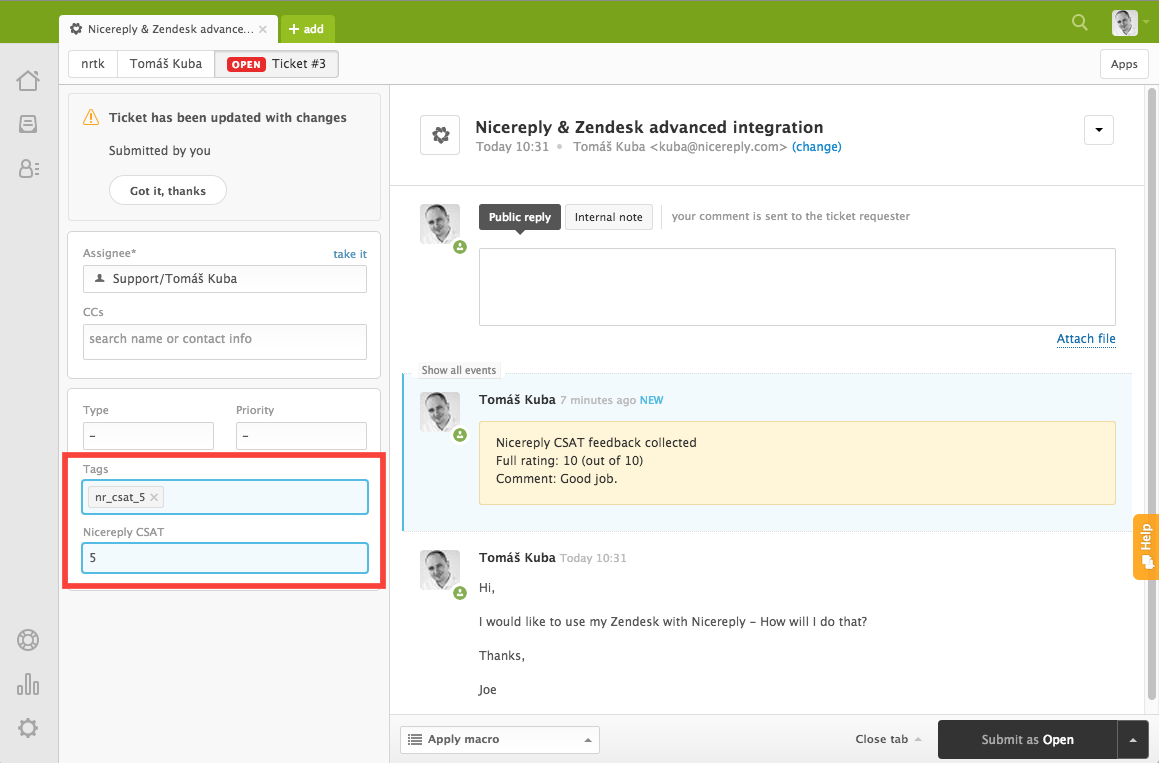Expand the Apply macro dropdown
Screen dimensions: 1159x763
[x=500, y=739]
